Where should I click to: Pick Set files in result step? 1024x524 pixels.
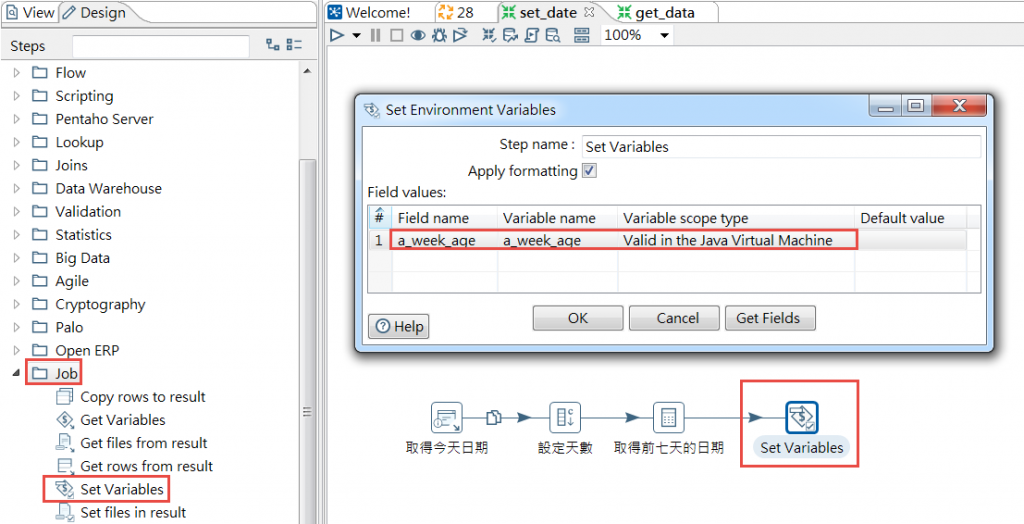point(133,512)
